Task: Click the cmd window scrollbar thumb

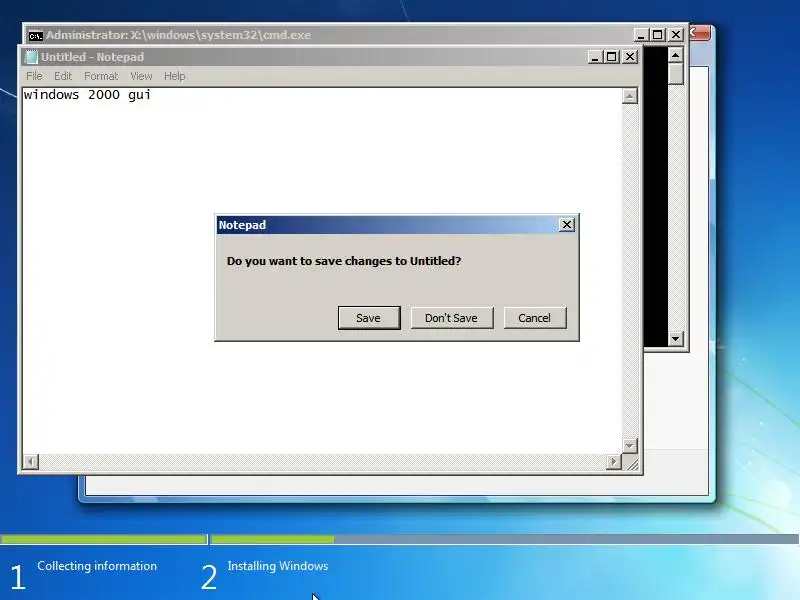Action: point(676,74)
